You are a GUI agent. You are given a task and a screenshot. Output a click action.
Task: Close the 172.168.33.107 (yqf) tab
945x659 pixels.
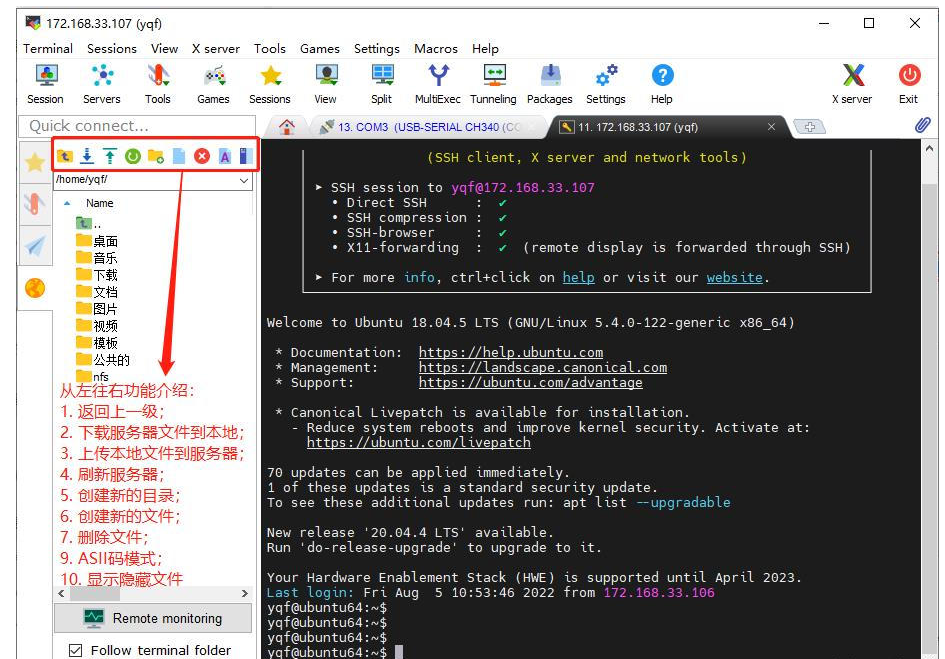click(771, 127)
